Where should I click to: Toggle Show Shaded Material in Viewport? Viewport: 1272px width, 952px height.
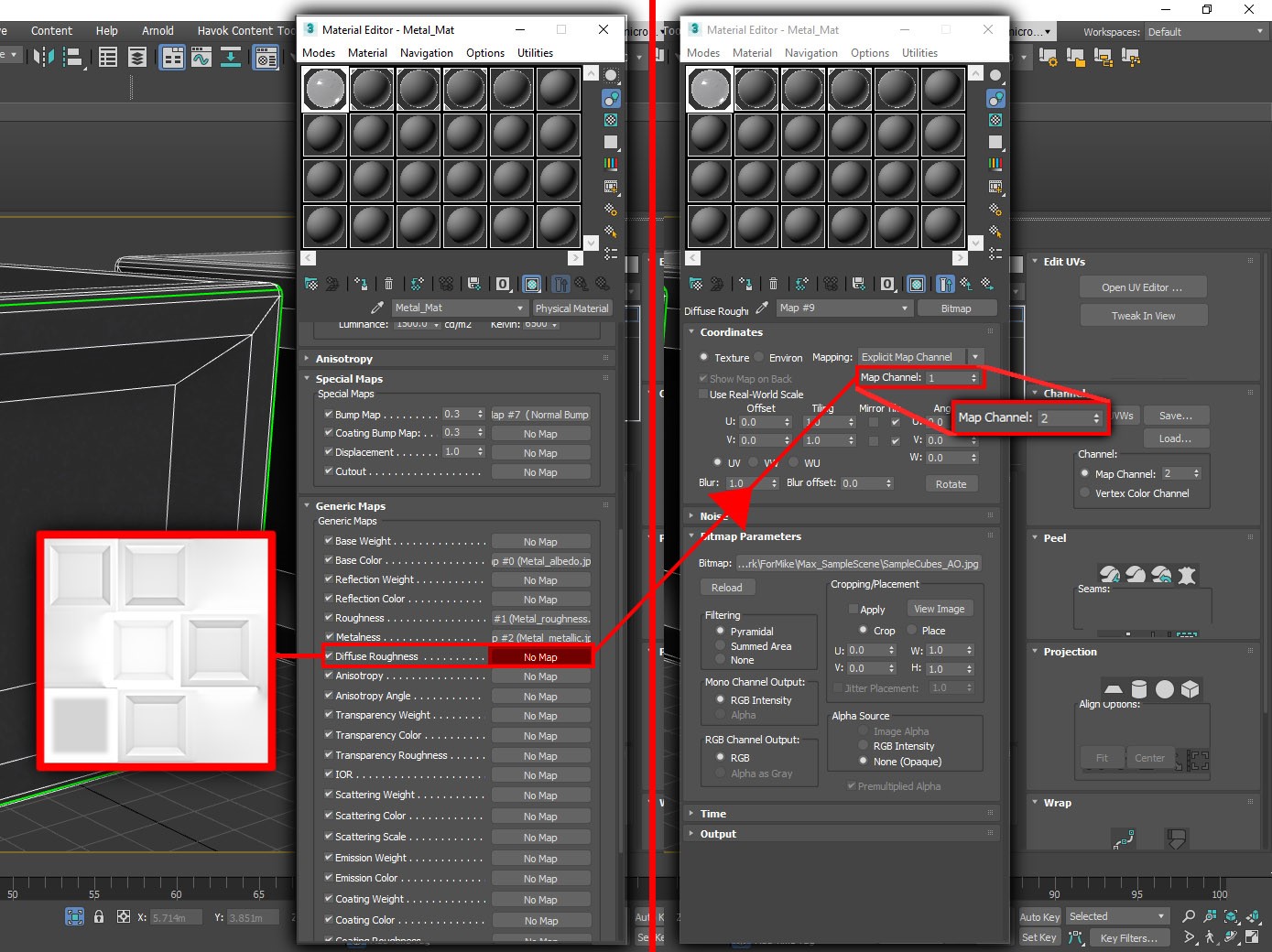[x=531, y=284]
